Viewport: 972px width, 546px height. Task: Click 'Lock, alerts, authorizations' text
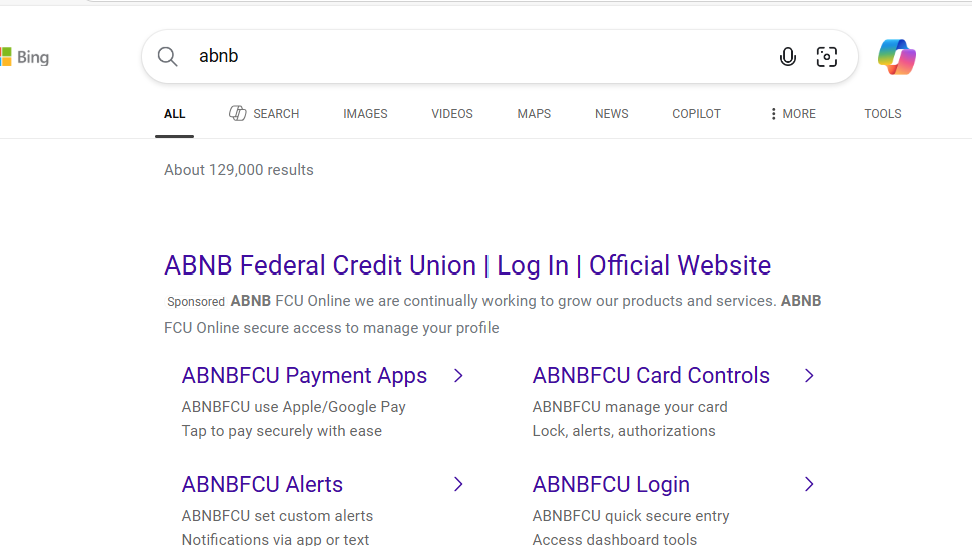[624, 431]
